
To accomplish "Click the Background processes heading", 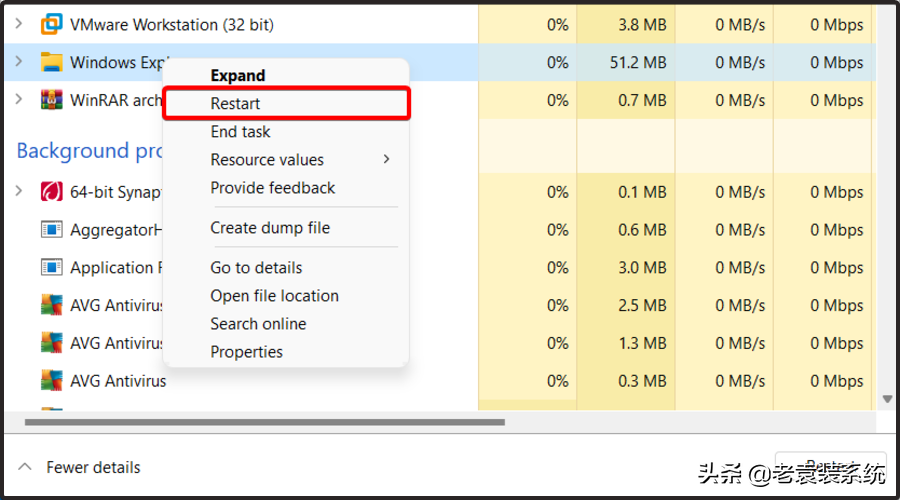I will pyautogui.click(x=90, y=150).
